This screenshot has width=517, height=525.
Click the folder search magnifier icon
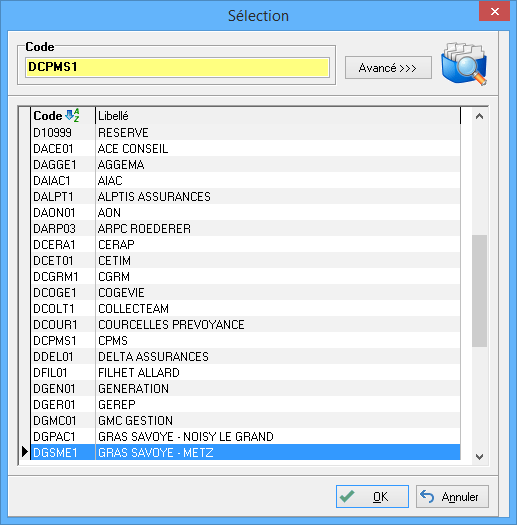464,63
